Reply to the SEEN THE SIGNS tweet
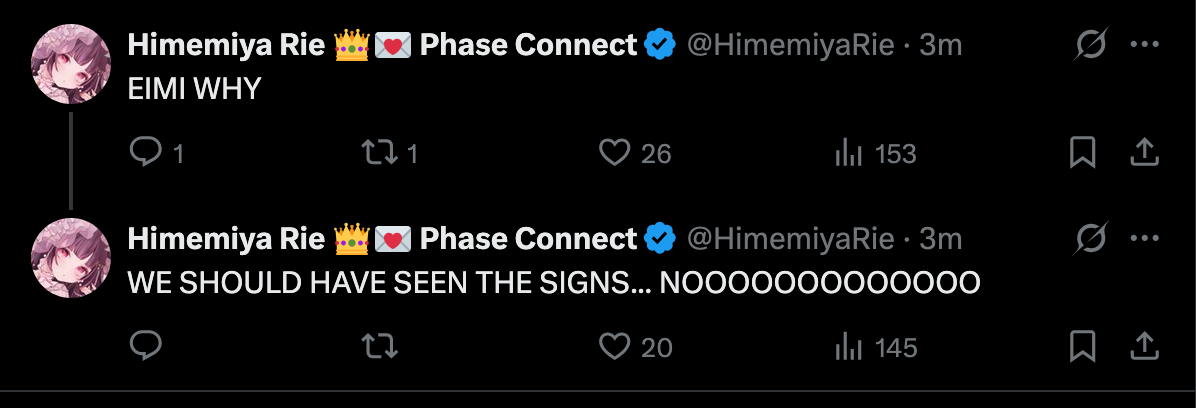This screenshot has width=1196, height=408. (x=146, y=347)
